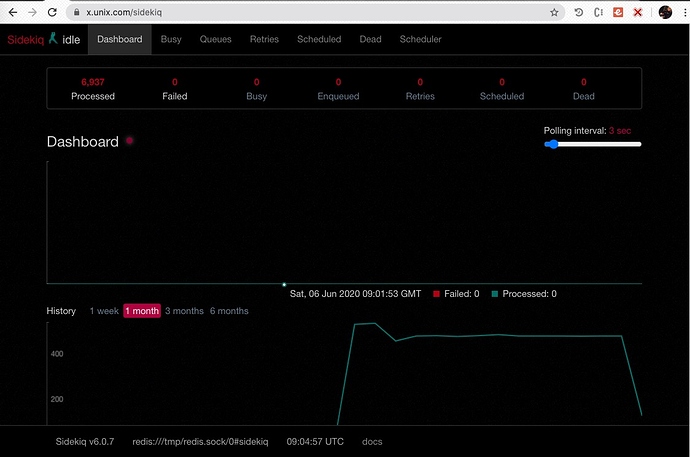Viewport: 690px width, 457px height.
Task: Click the red Failed legend swatch
Action: 436,294
